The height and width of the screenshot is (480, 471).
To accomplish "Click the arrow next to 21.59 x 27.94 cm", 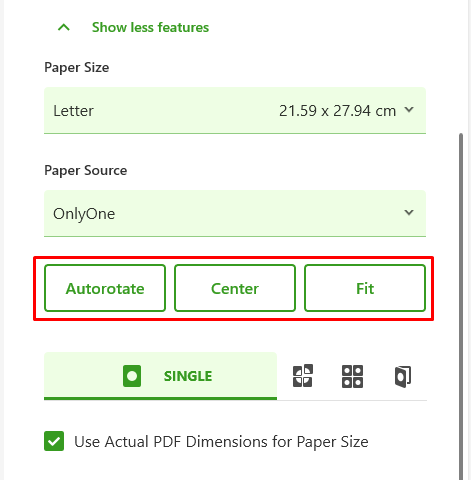I will point(409,110).
